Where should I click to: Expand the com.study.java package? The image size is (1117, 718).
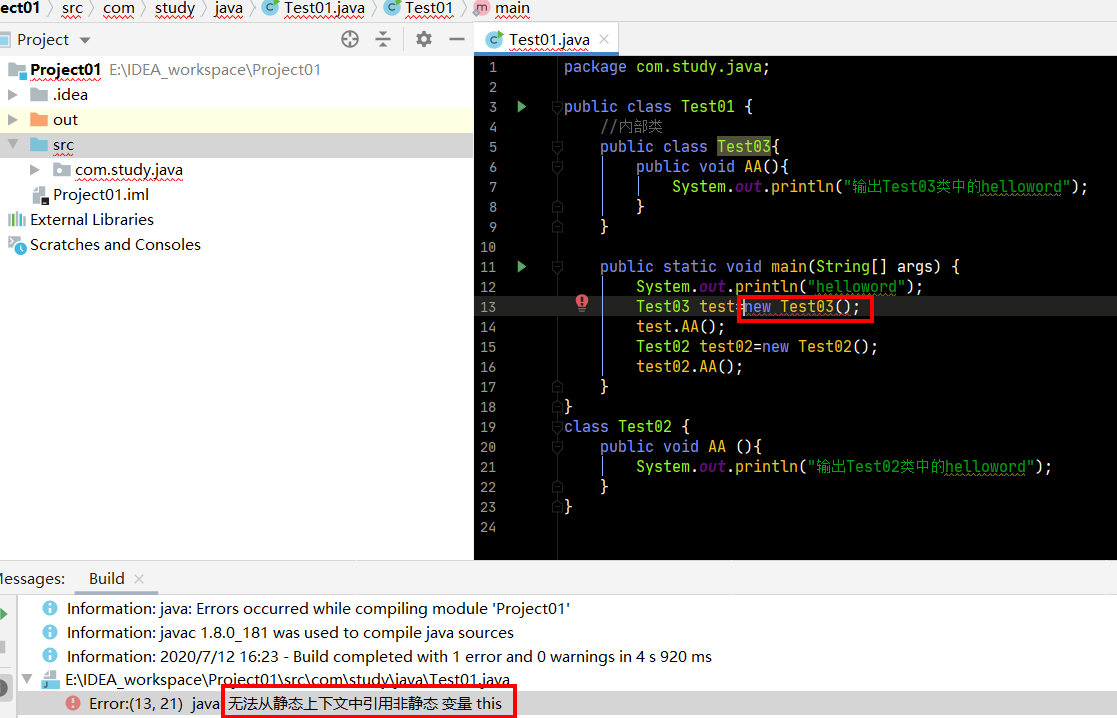coord(34,170)
